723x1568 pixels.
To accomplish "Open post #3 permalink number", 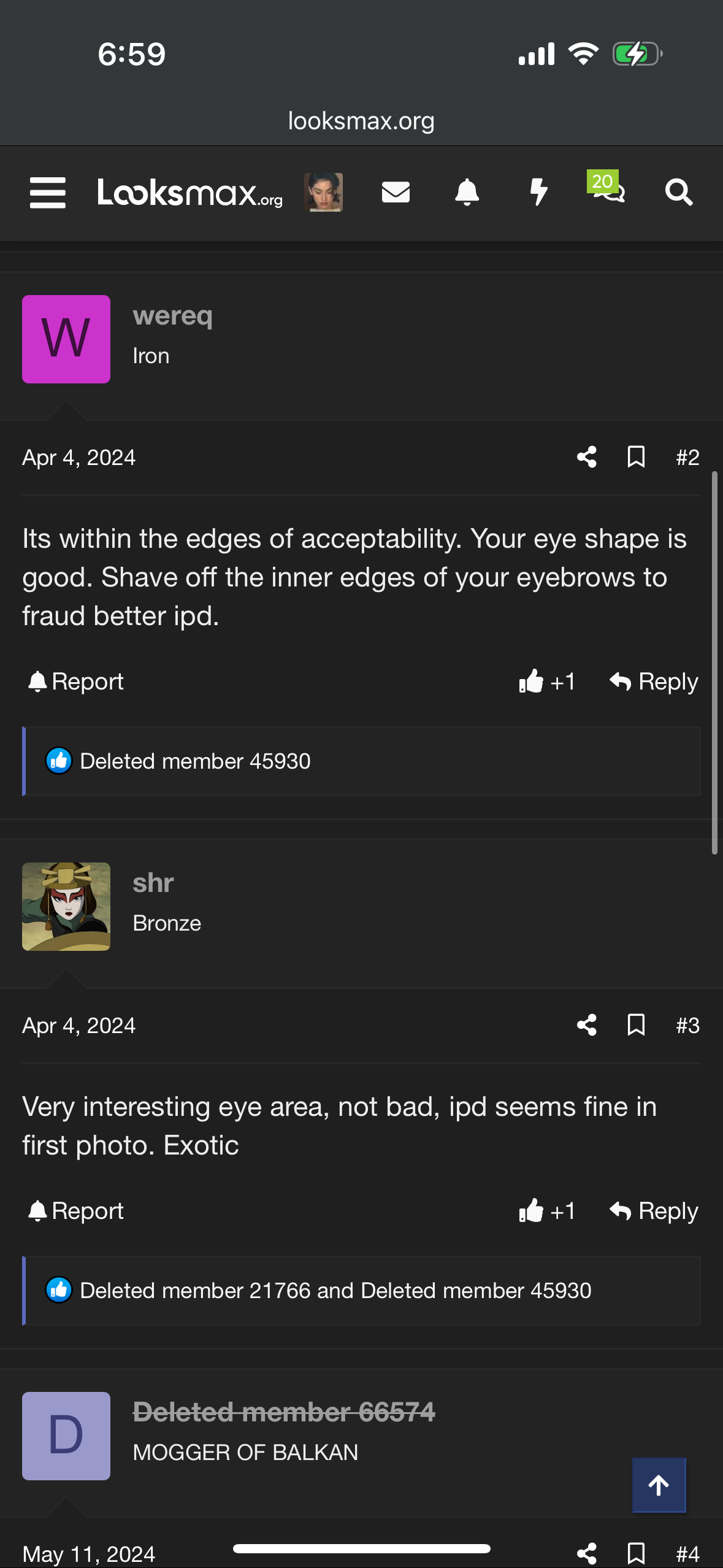I will point(687,1026).
